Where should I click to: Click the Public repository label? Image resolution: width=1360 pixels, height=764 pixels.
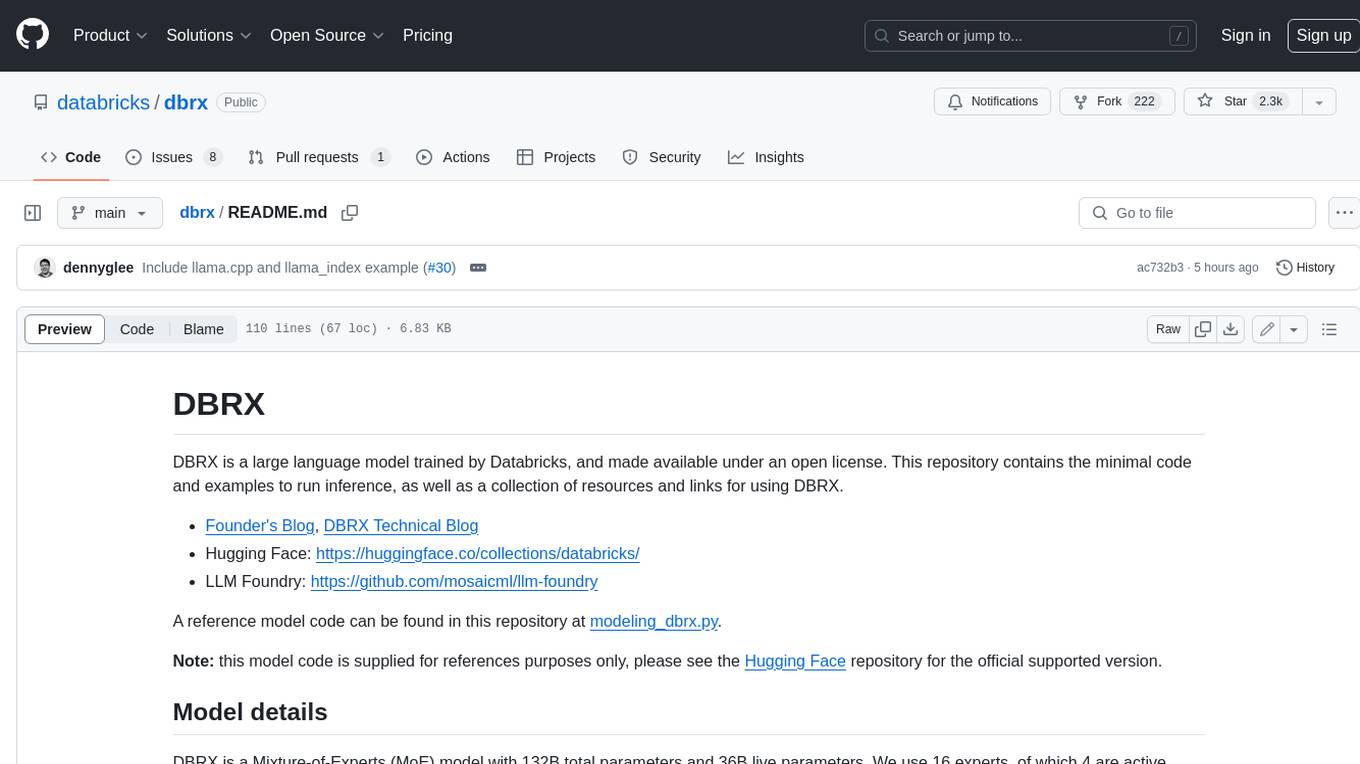(x=241, y=102)
